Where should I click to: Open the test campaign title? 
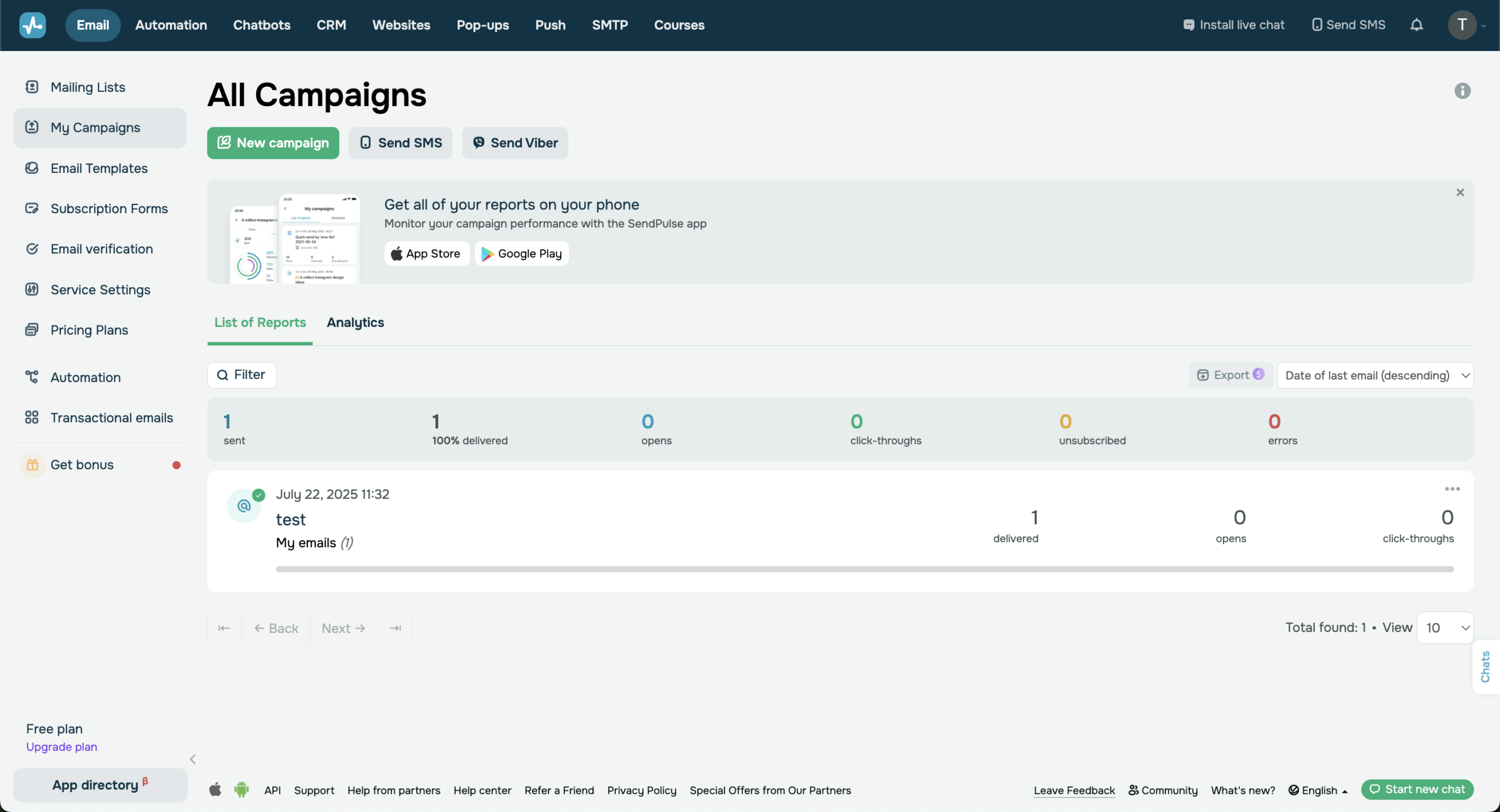pyautogui.click(x=291, y=519)
